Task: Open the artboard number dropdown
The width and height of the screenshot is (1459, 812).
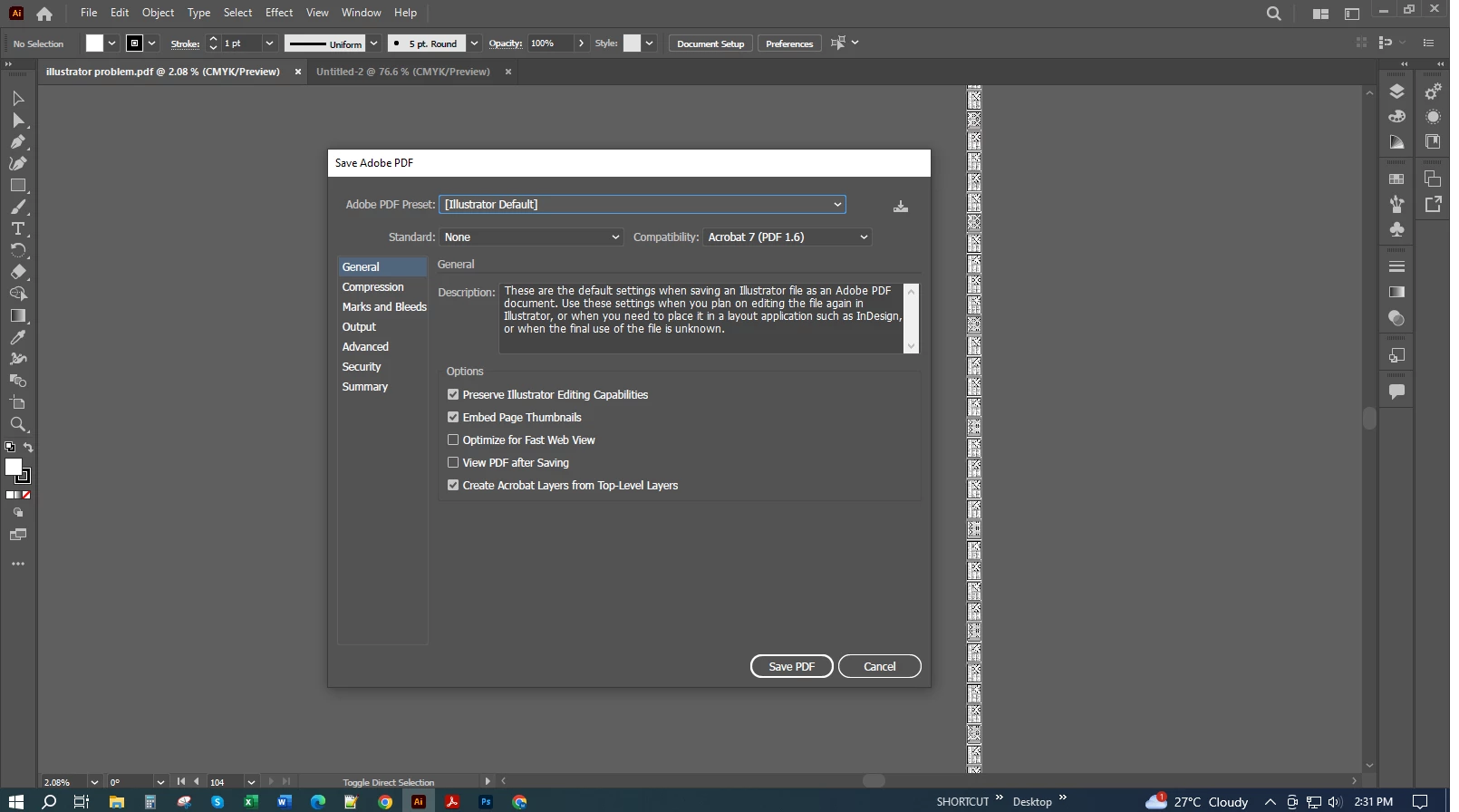Action: 251,782
